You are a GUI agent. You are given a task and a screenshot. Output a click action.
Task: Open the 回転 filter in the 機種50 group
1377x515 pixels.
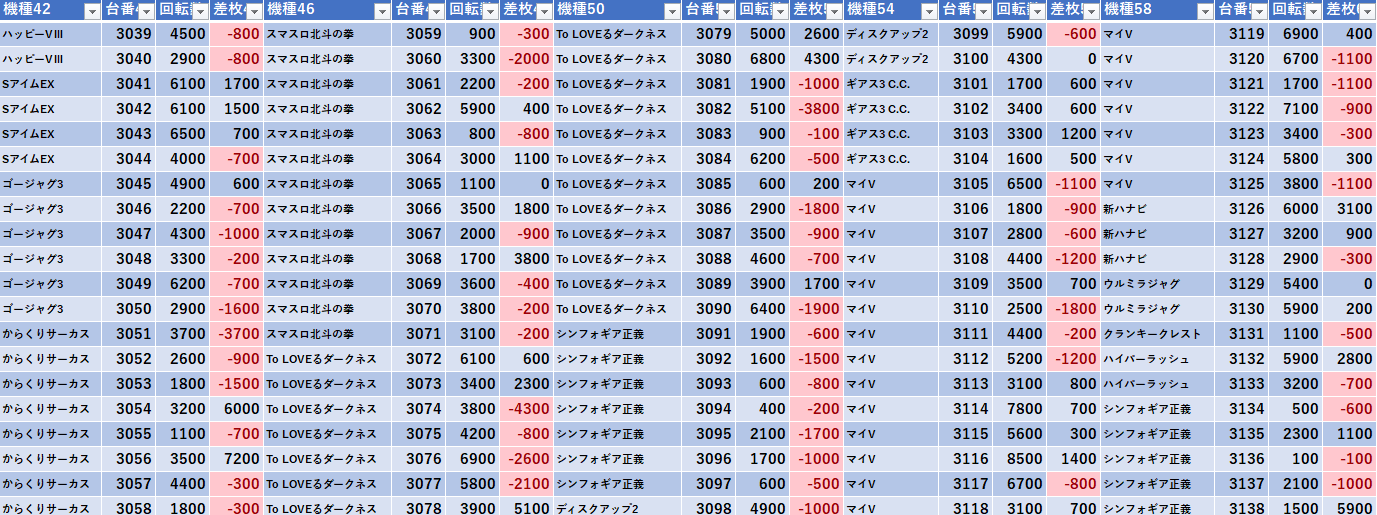click(780, 11)
